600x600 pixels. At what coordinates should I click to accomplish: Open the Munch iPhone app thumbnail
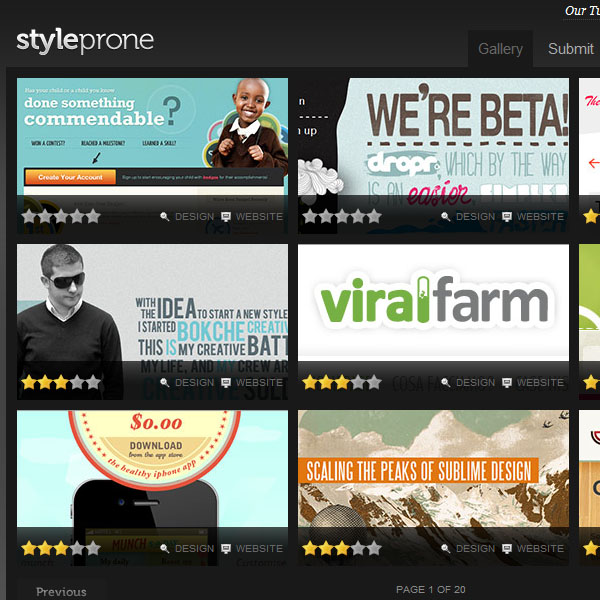click(x=152, y=488)
